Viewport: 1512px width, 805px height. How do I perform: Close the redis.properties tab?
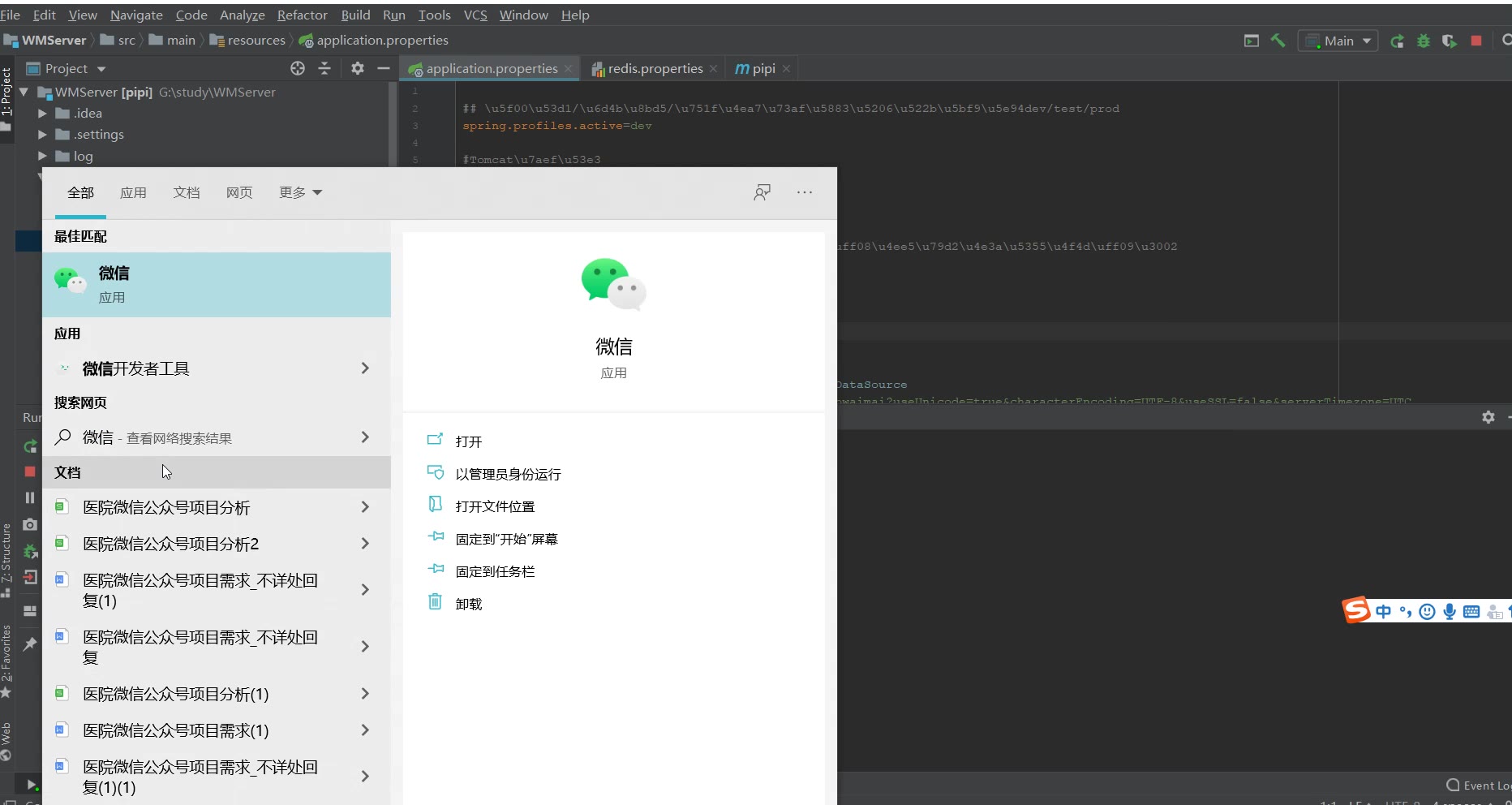(x=713, y=69)
